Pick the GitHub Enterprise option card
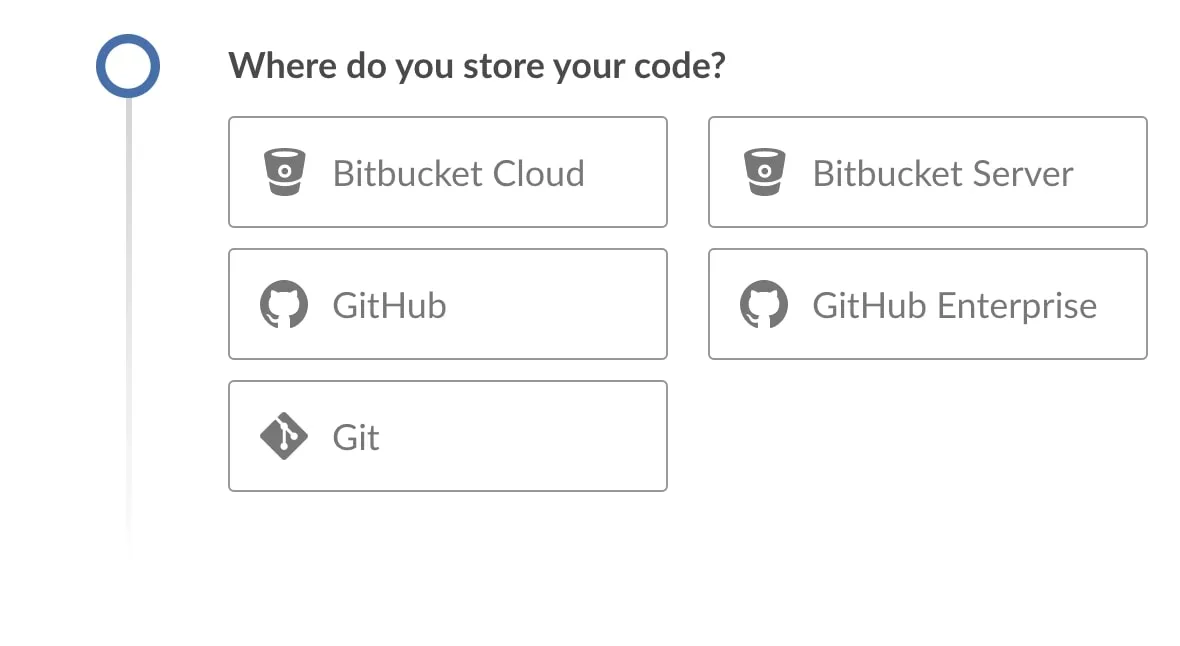1180x646 pixels. [x=928, y=304]
